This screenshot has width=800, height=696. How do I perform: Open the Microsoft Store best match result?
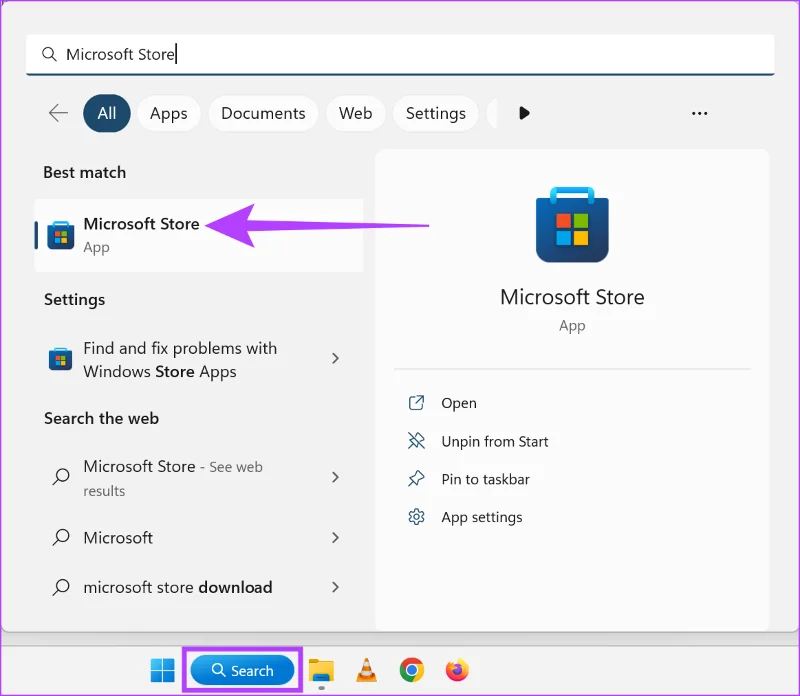coord(199,235)
